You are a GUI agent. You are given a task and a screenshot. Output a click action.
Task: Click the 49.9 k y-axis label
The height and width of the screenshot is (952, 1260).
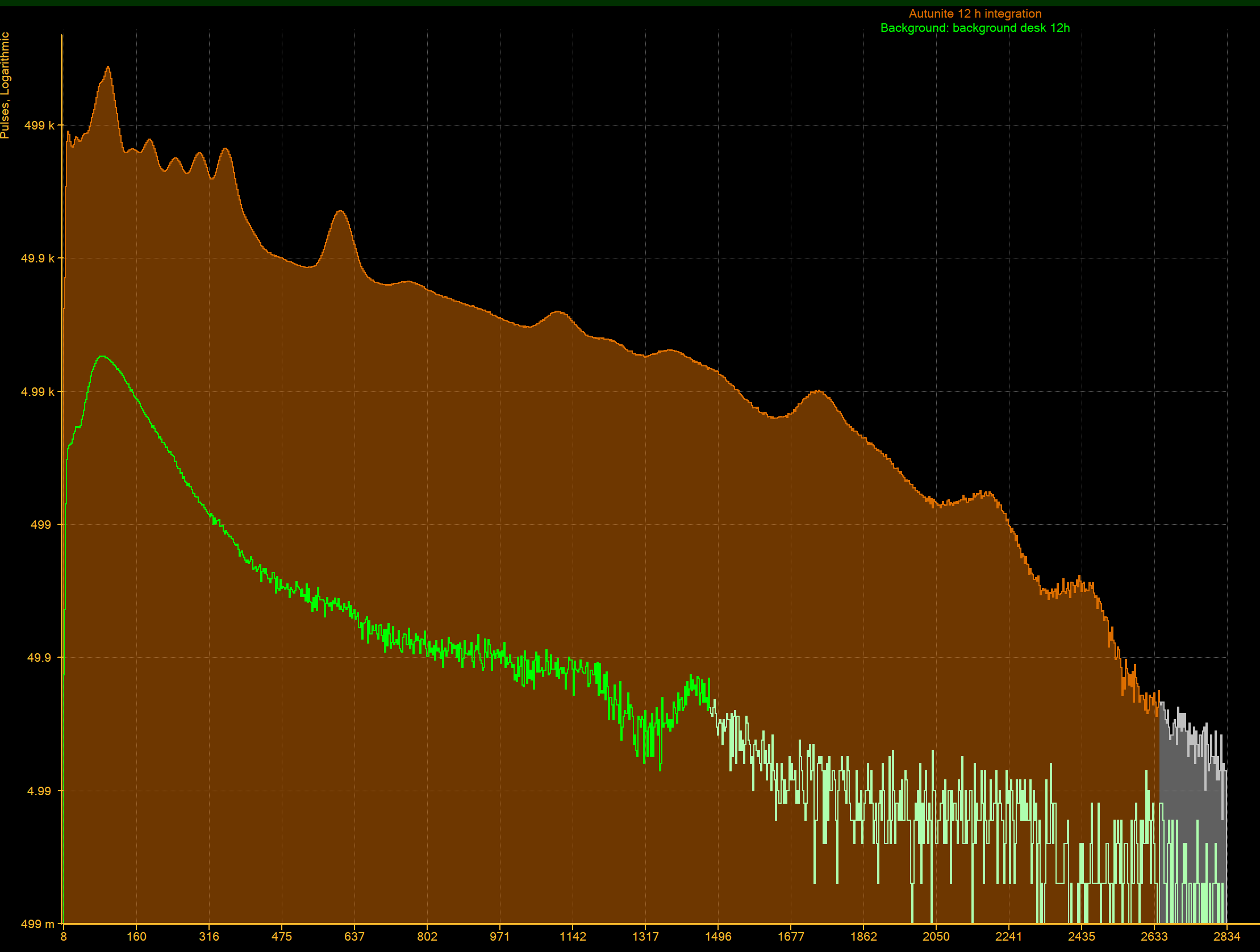click(x=37, y=258)
